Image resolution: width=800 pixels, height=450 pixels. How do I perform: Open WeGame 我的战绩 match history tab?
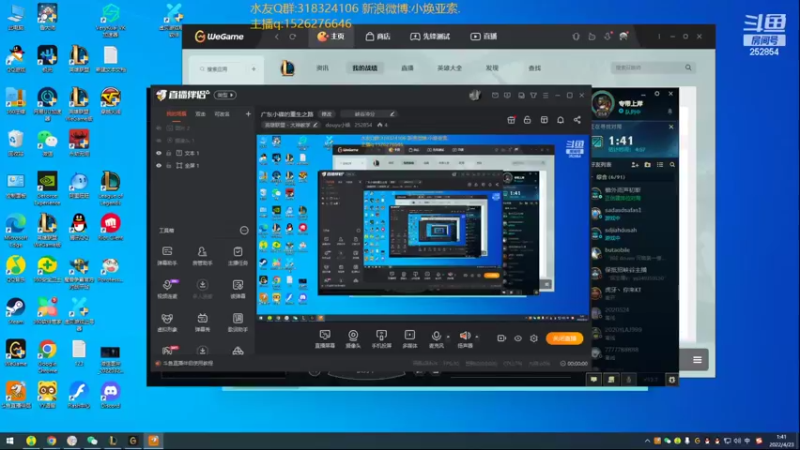364,68
